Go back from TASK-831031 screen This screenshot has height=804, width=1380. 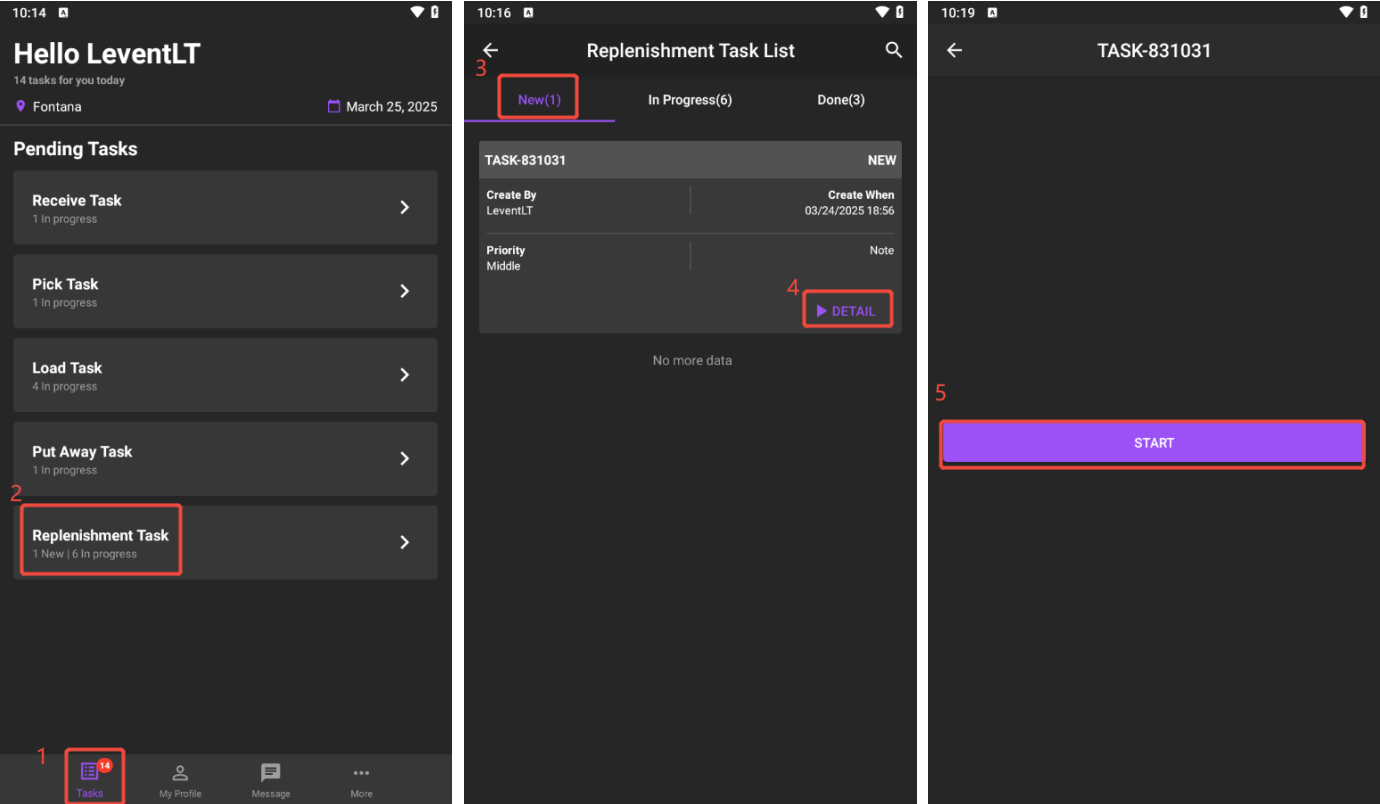[x=954, y=50]
